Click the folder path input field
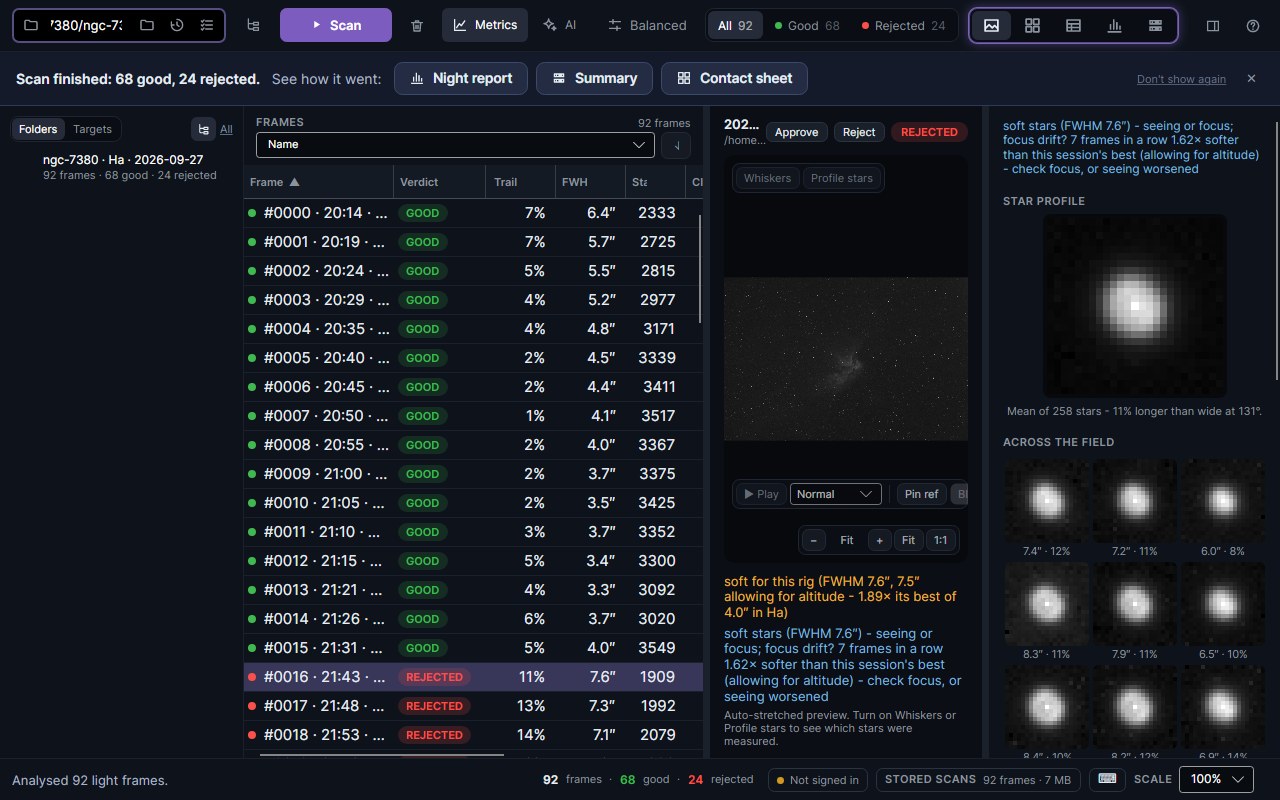1280x800 pixels. (86, 25)
